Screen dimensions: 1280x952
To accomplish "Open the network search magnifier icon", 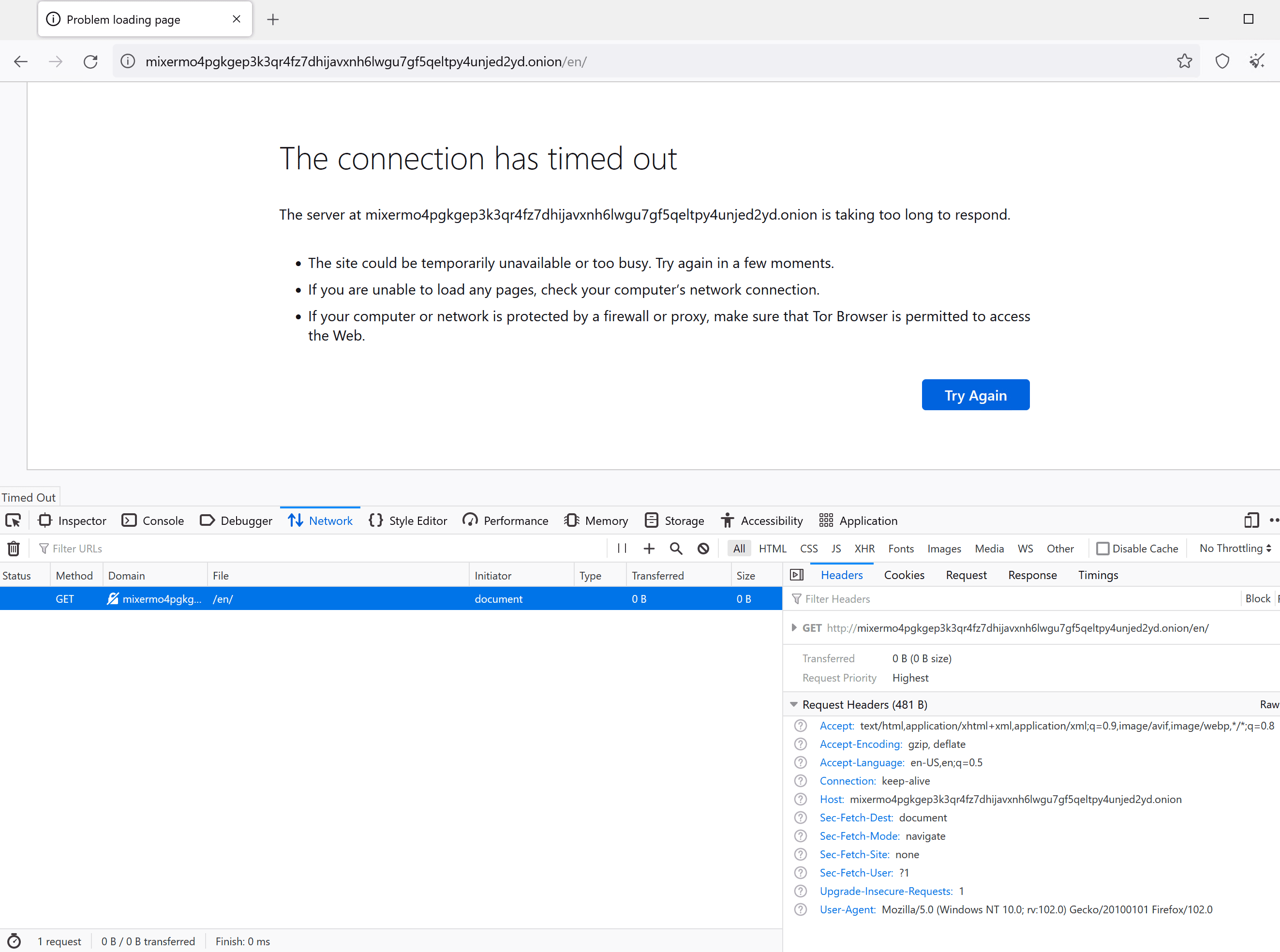I will click(676, 549).
